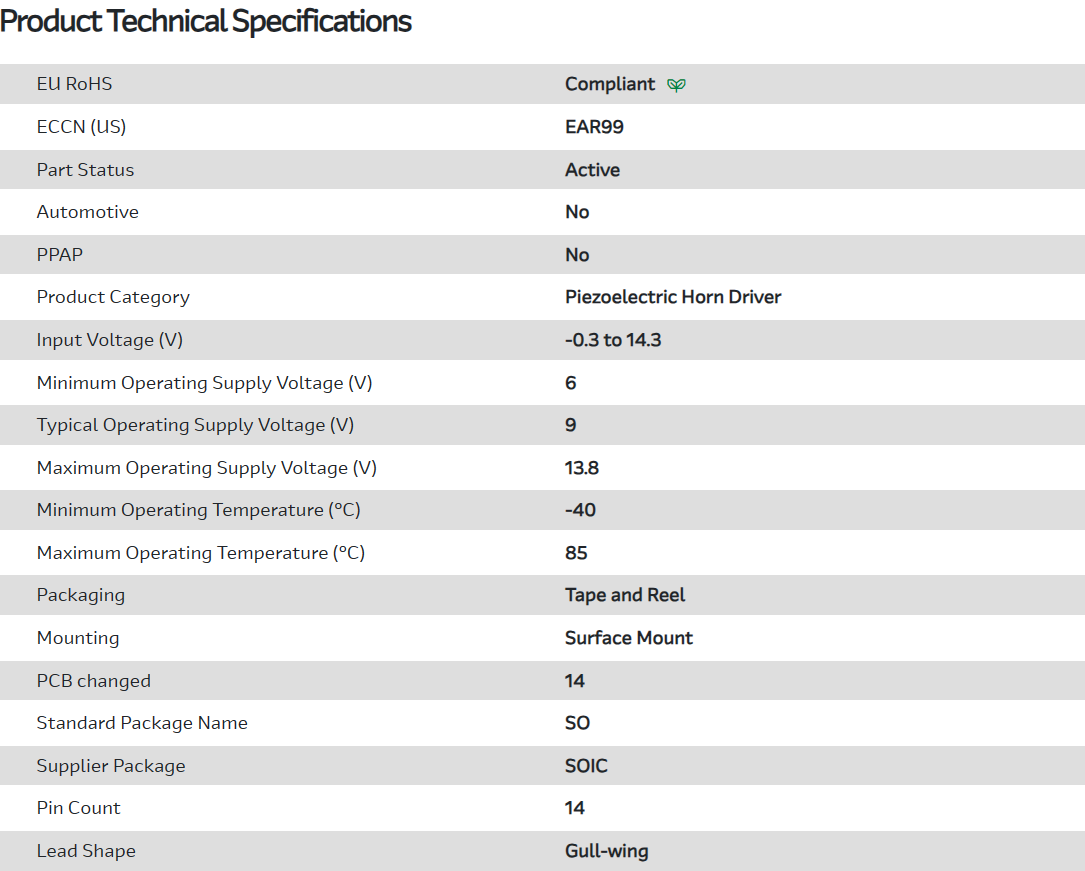Click the Product Technical Specifications heading
Viewport: 1085px width, 871px height.
coord(206,21)
